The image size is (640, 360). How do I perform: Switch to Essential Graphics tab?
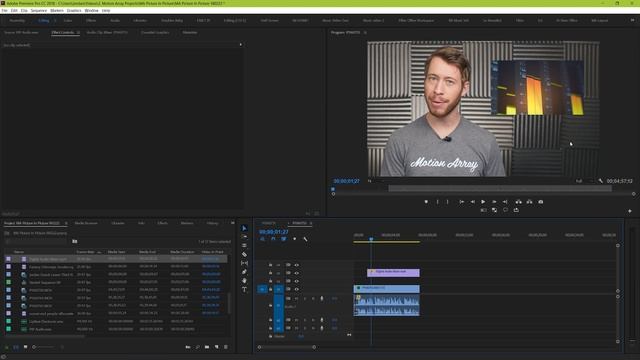click(x=155, y=32)
